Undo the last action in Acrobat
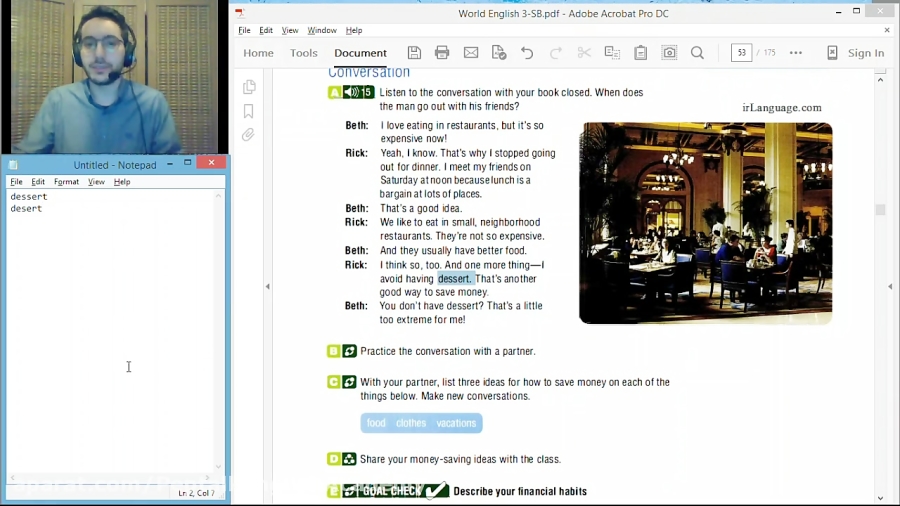 tap(527, 53)
